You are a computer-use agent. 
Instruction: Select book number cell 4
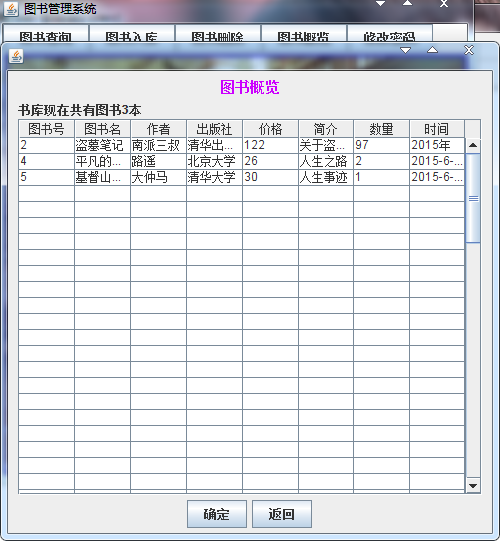46,161
